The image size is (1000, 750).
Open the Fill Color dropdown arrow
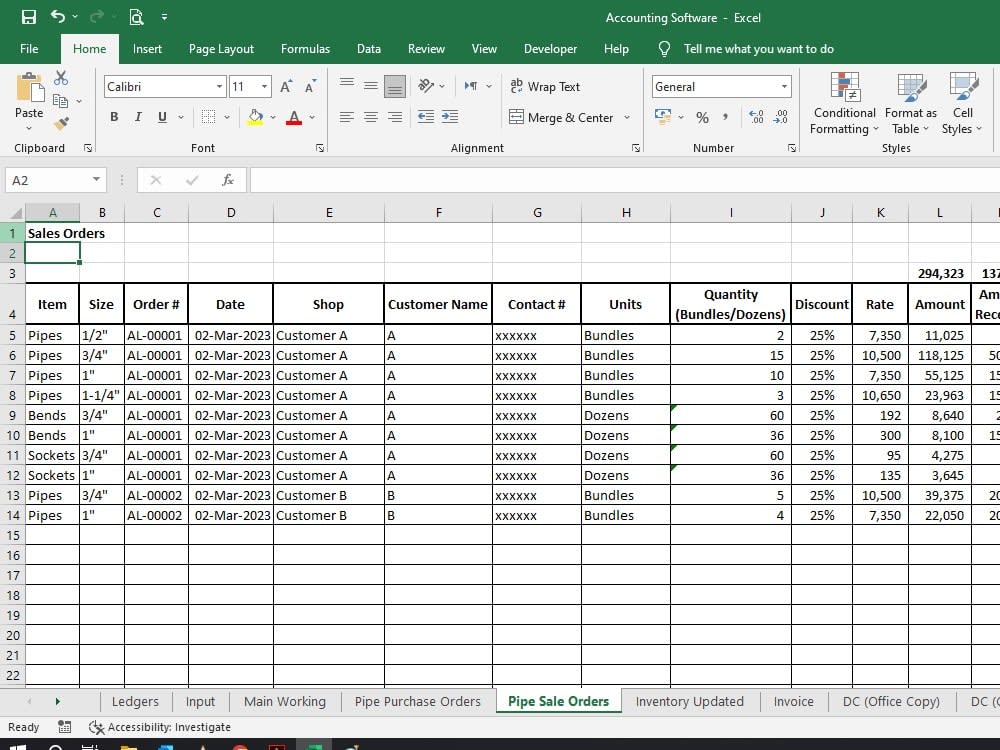[270, 117]
